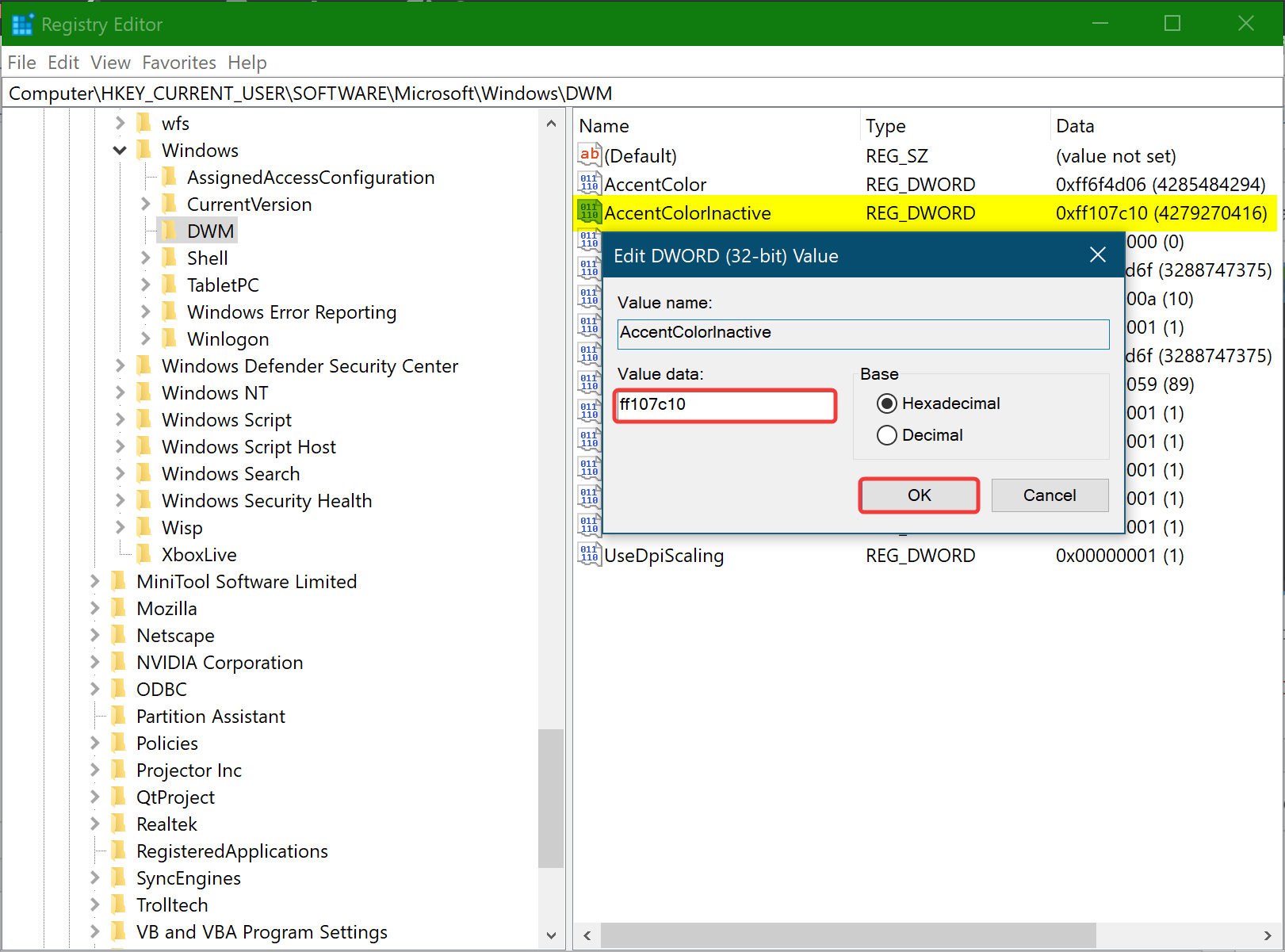
Task: Click the RegisteredApplications folder icon
Action: pos(118,851)
